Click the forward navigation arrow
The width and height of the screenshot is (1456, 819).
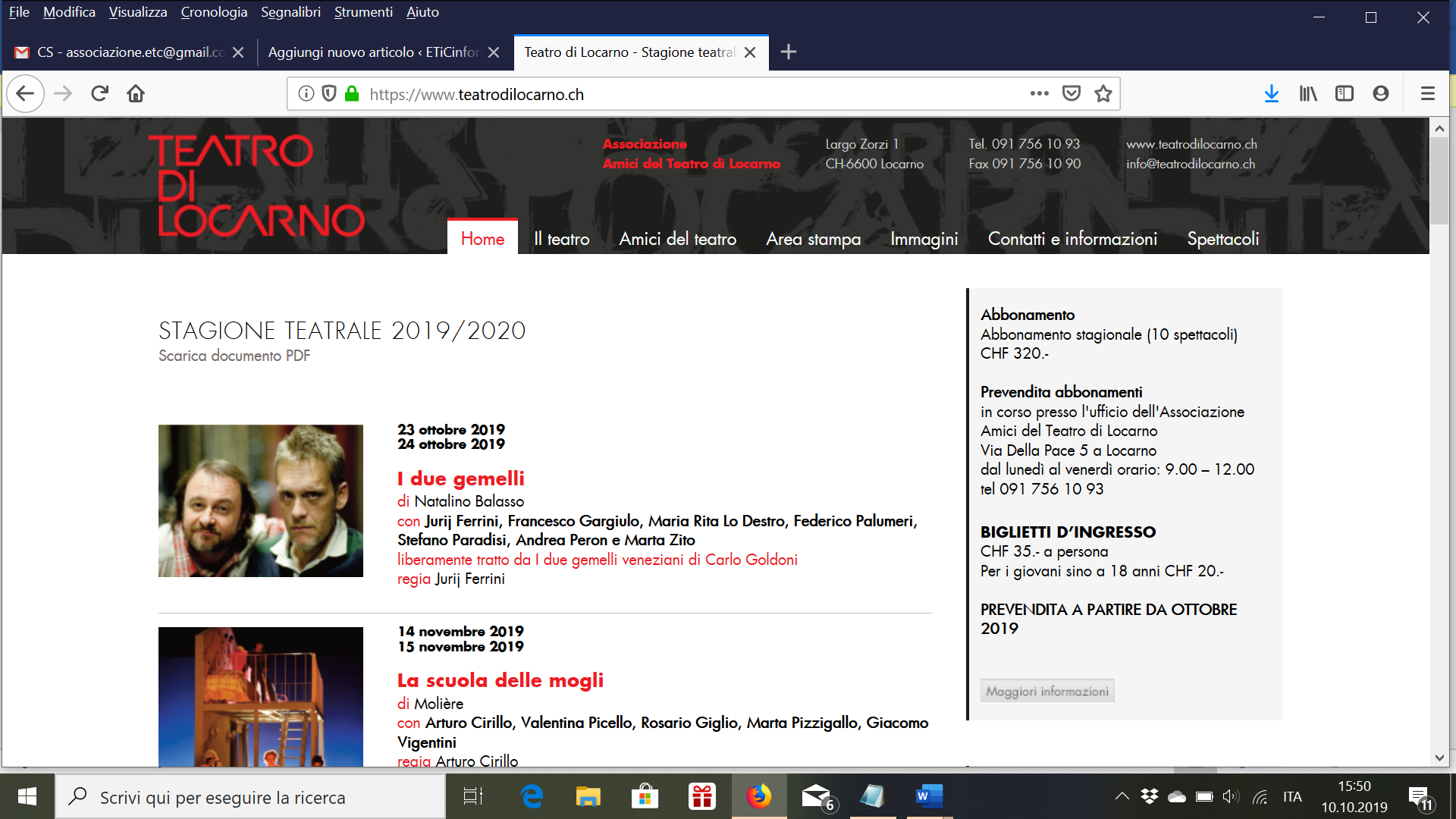[63, 94]
